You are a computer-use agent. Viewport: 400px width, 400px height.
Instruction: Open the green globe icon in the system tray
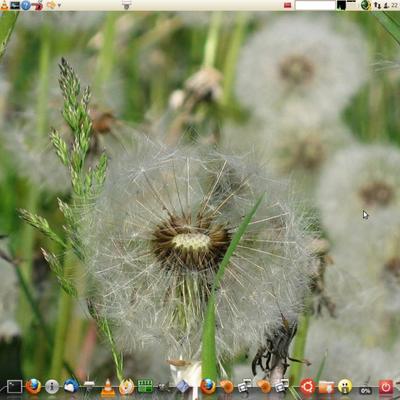(x=366, y=5)
